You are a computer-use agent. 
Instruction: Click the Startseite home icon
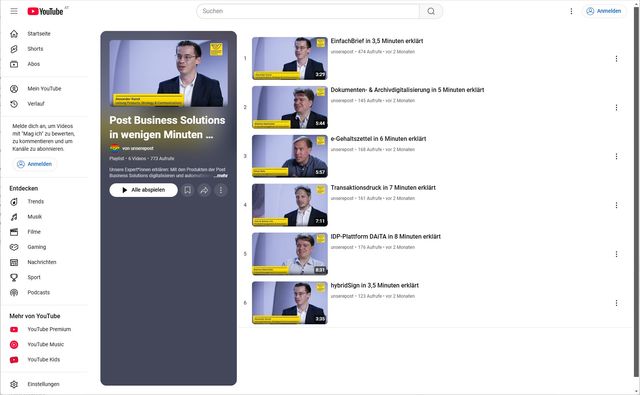pos(14,33)
